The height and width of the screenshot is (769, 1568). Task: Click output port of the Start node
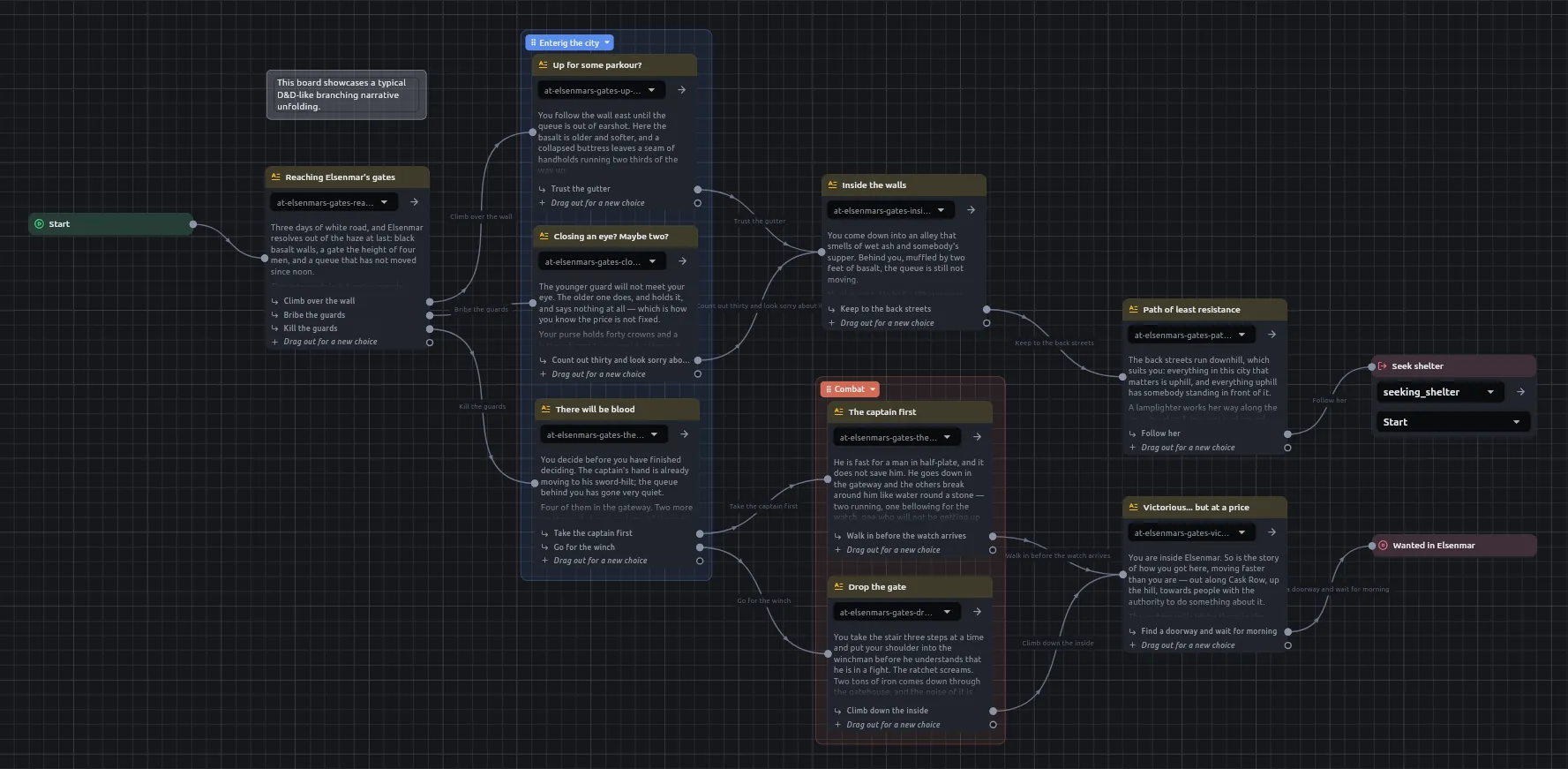tap(193, 224)
